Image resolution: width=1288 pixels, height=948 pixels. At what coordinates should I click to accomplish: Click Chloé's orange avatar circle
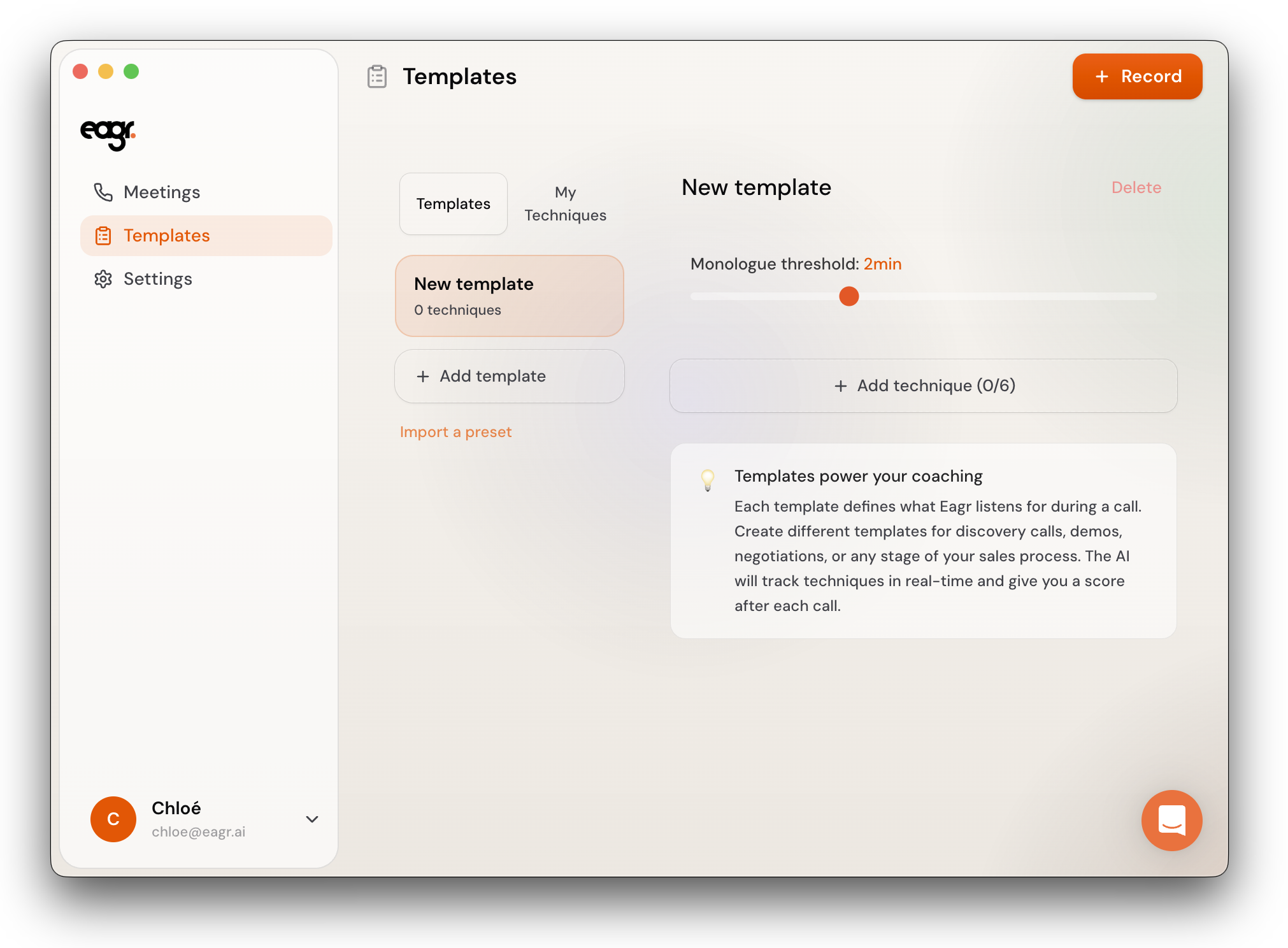[113, 819]
